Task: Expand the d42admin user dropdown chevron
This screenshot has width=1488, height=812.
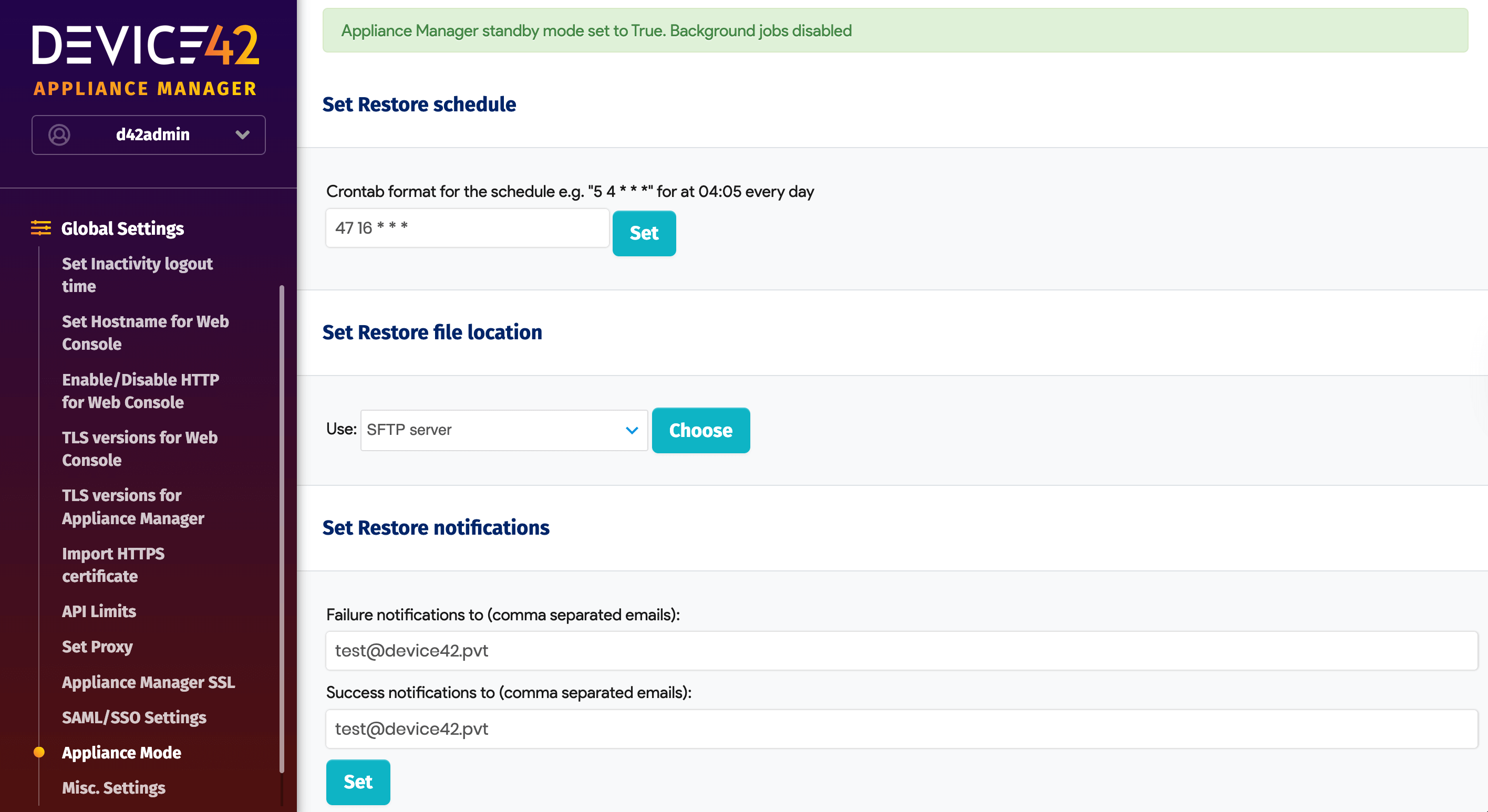Action: click(242, 134)
